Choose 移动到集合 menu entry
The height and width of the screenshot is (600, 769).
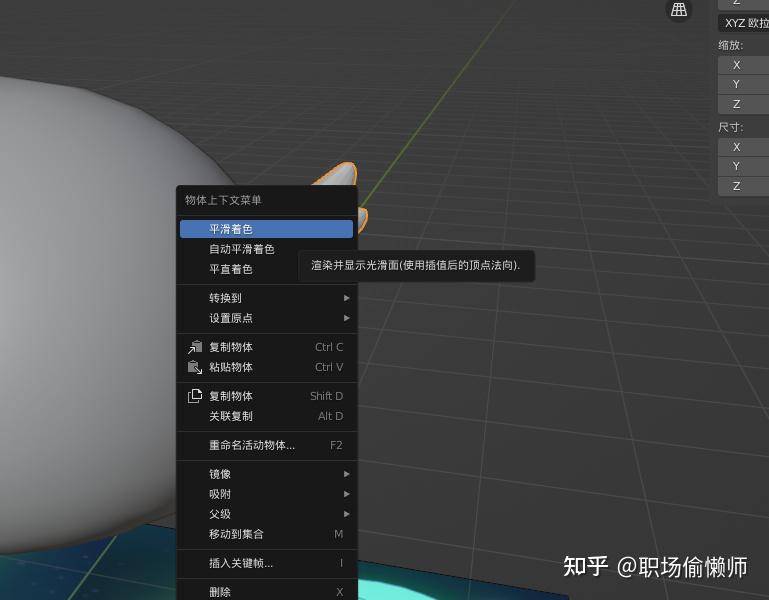coord(266,534)
